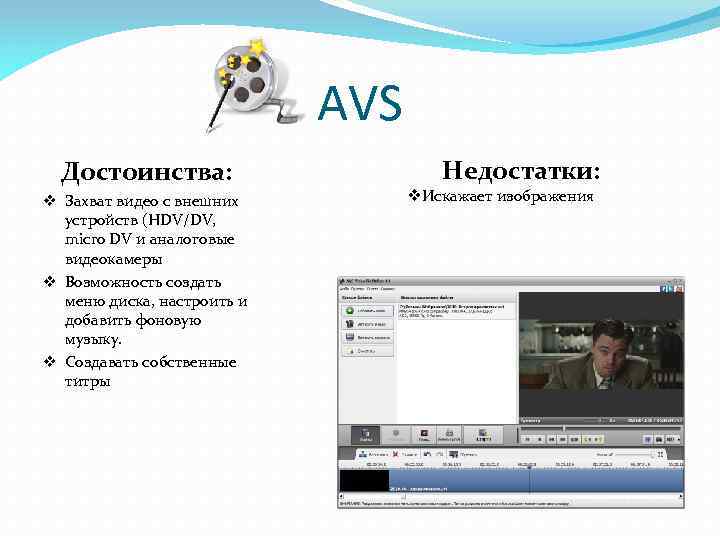Click the scissors cut icon above timeline
720x540 pixels.
coord(395,454)
